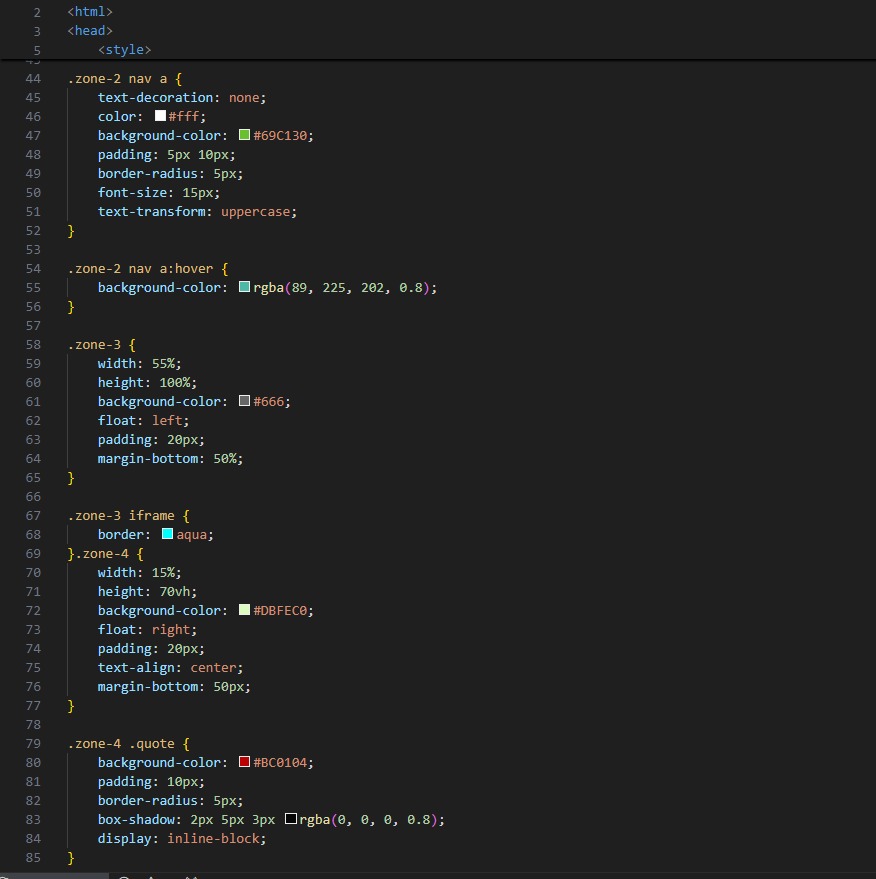Viewport: 876px width, 879px height.
Task: Click the closing brace on line 85
Action: [71, 858]
